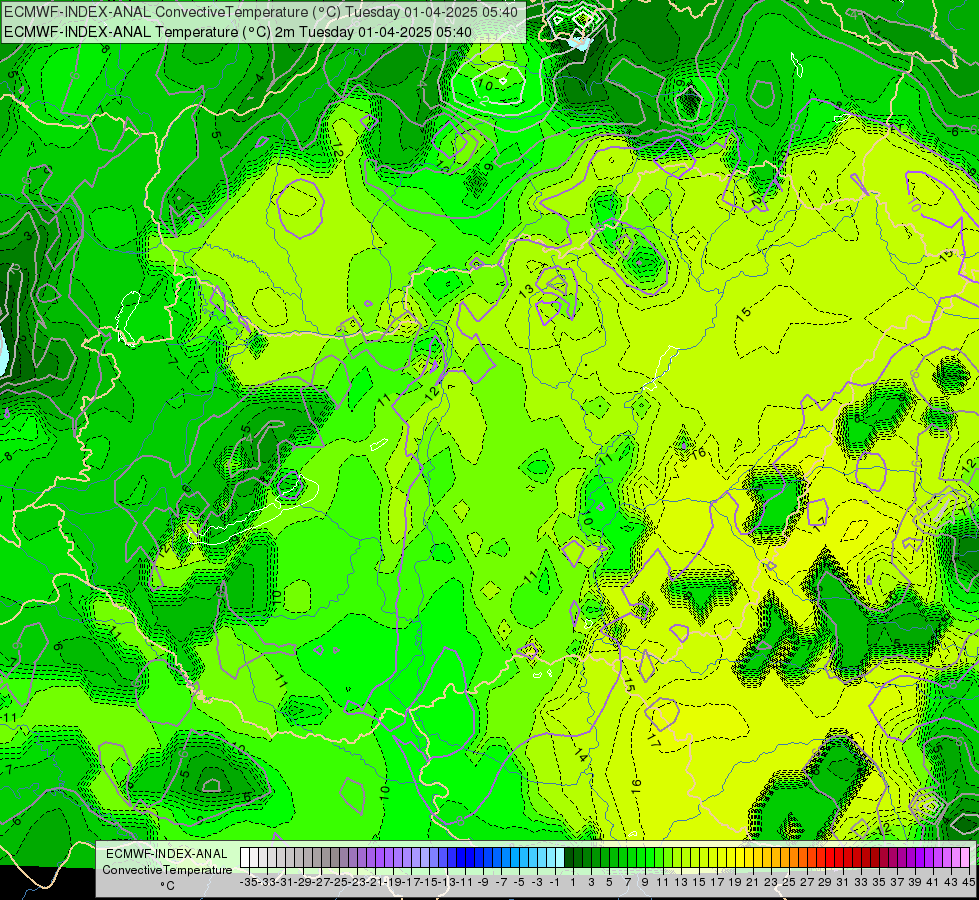Click legend caption ECMWF-INDEX-ANAL beside color scale
This screenshot has width=979, height=900.
tap(167, 854)
